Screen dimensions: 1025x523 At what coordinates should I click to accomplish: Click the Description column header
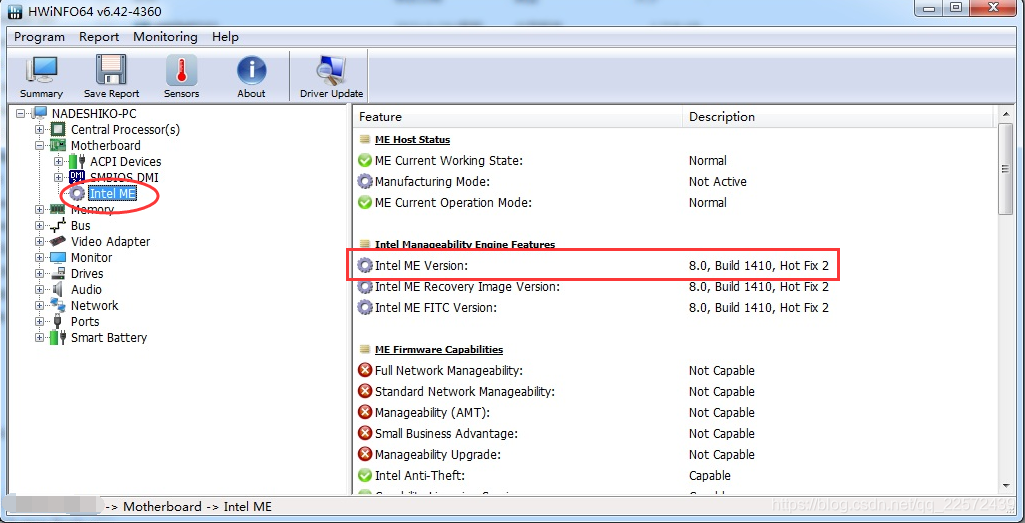point(838,117)
